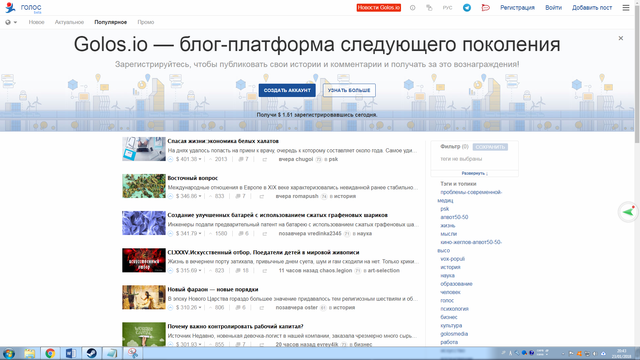This screenshot has width=640, height=360.
Task: Click Добавить пост in header
Action: click(592, 8)
